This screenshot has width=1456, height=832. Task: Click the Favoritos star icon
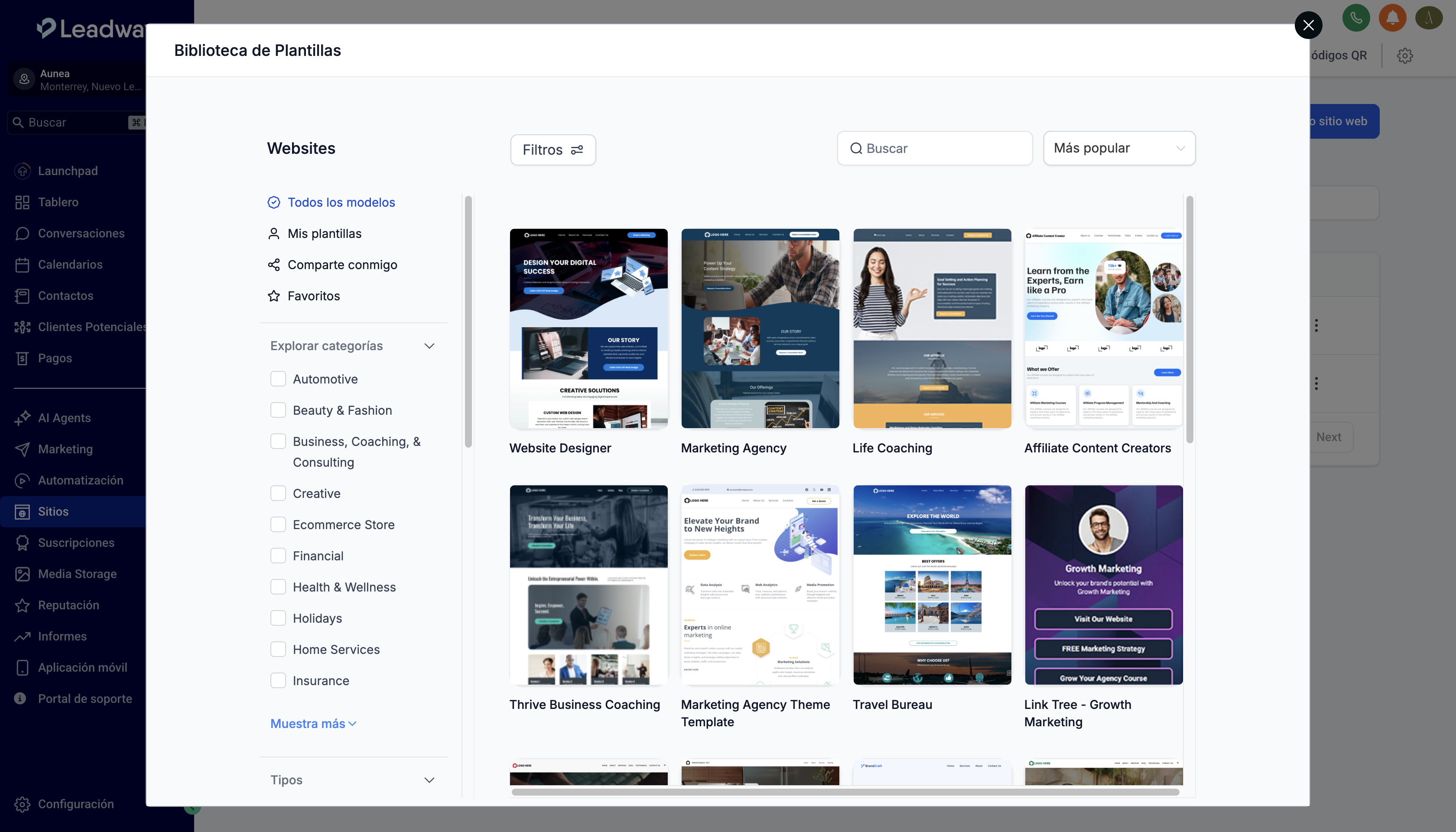tap(274, 296)
